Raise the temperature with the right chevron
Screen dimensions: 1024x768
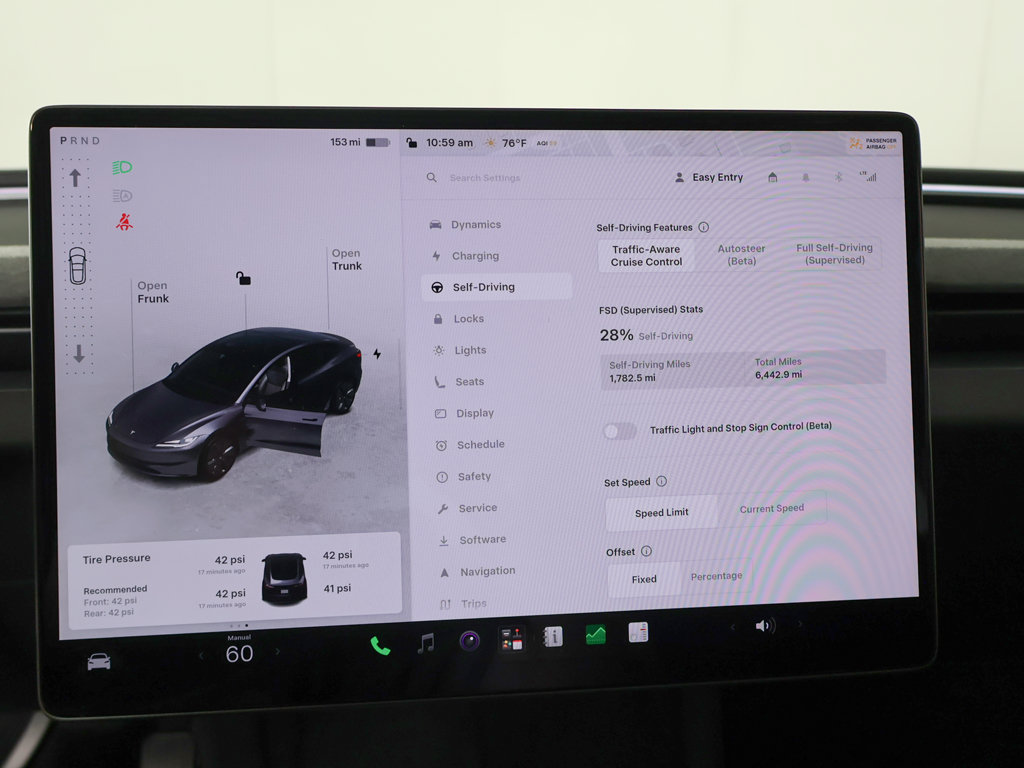pos(278,651)
